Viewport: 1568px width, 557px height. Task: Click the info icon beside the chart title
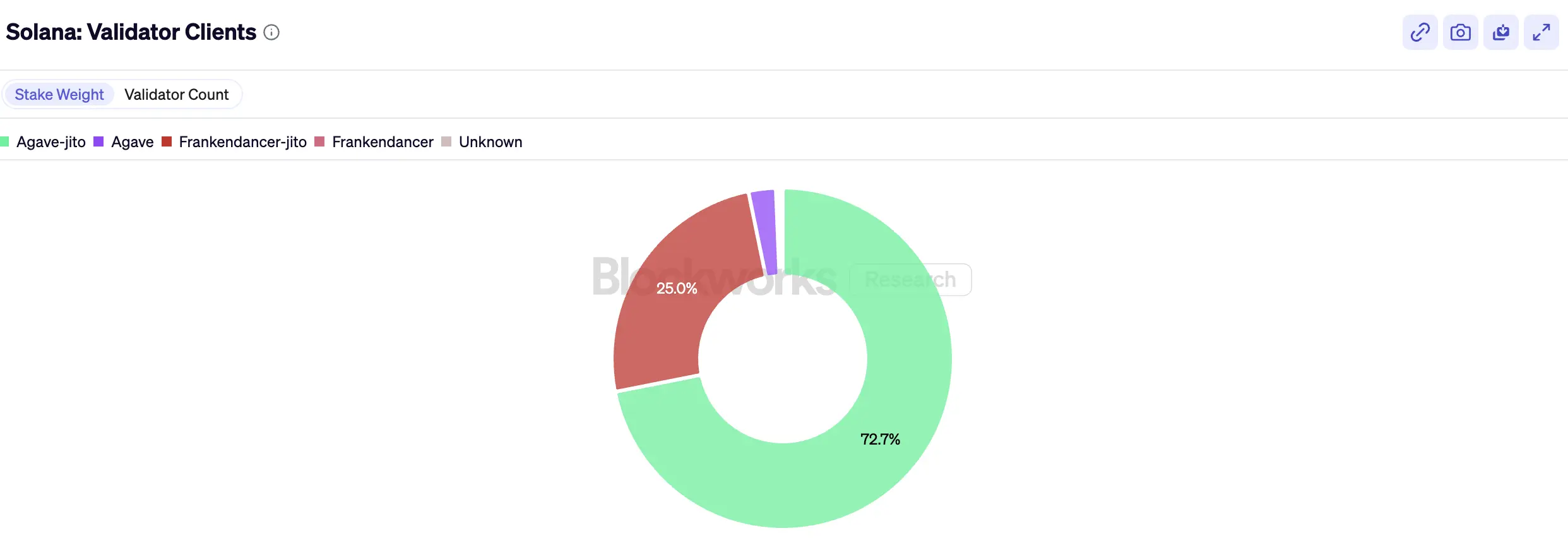(271, 32)
